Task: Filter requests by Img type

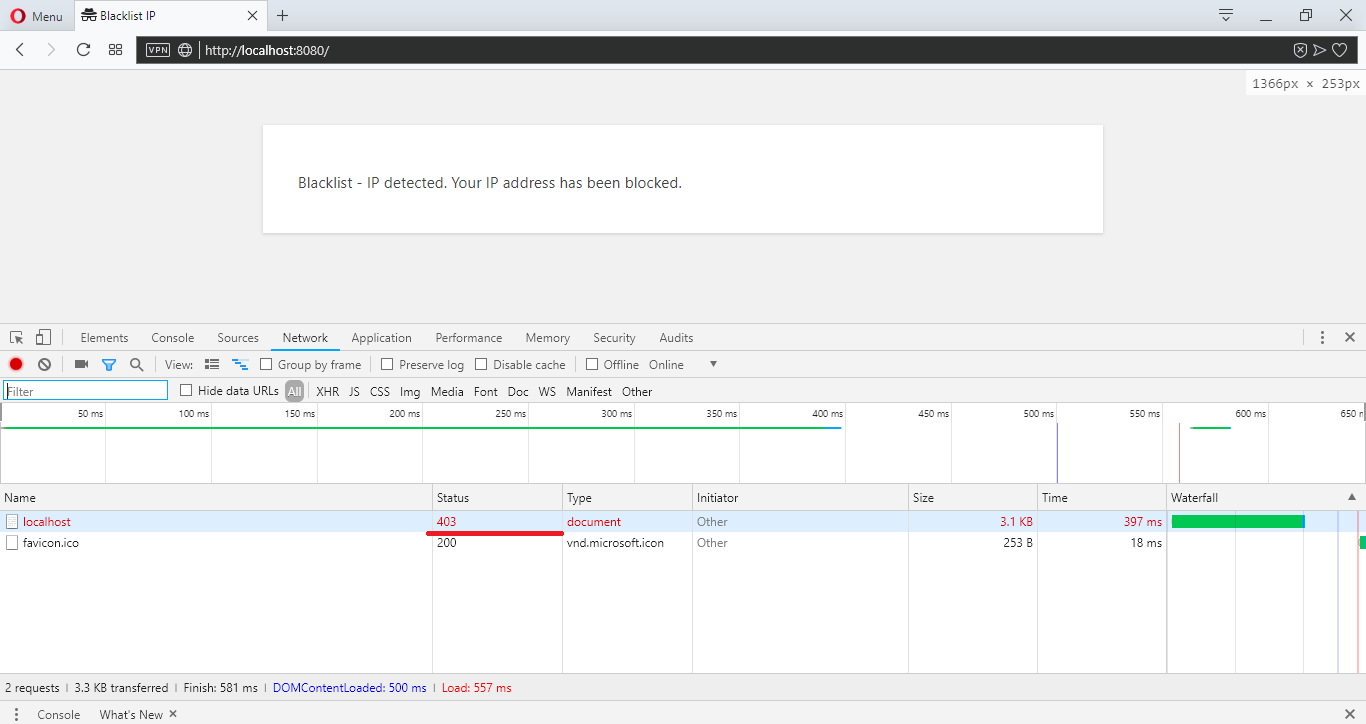Action: [x=410, y=392]
